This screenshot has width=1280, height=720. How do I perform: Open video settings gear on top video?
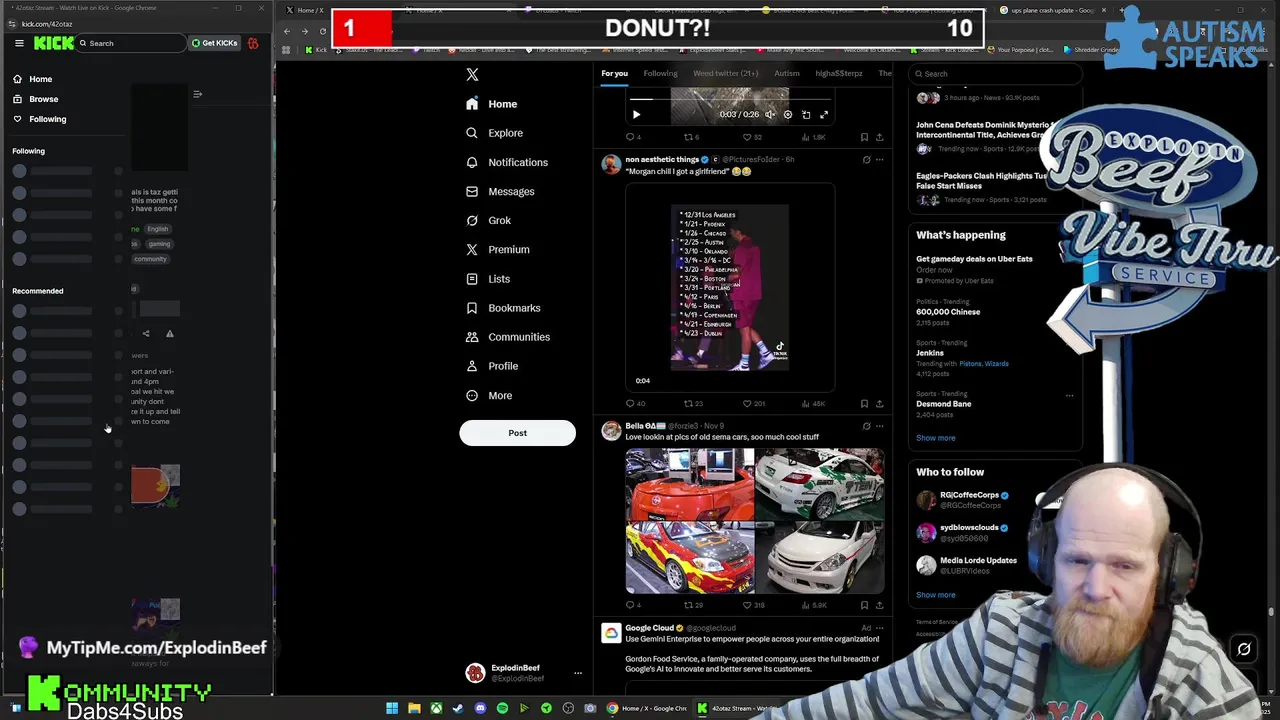pos(788,115)
